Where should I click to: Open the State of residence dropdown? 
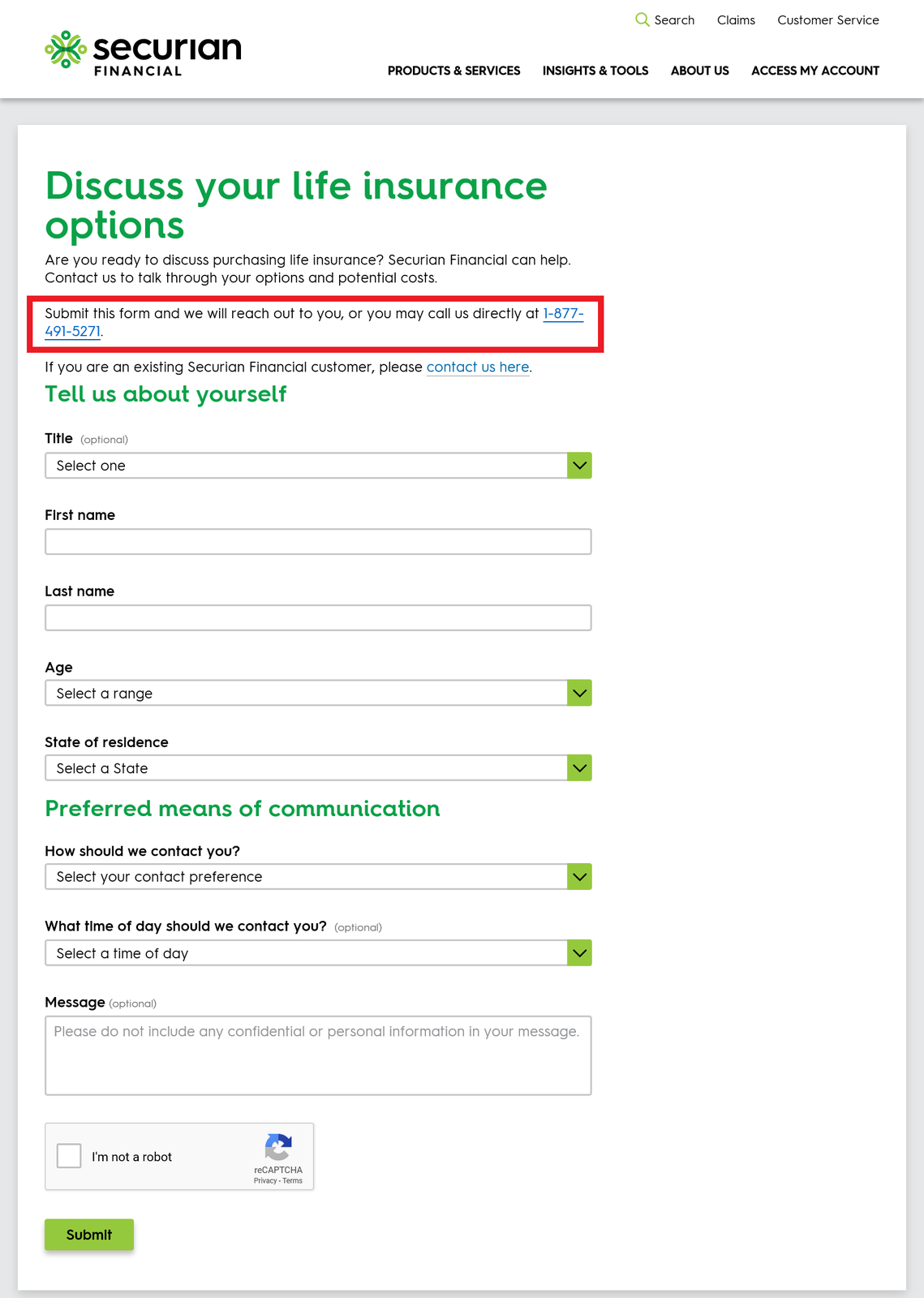[x=318, y=768]
